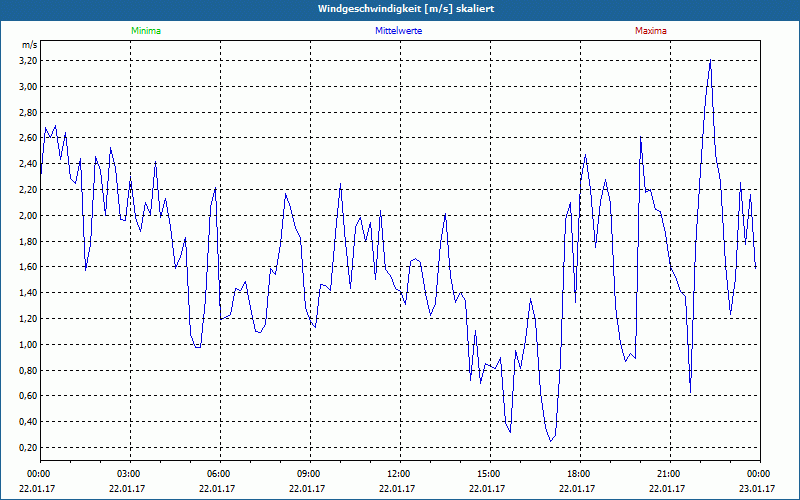Click the 2,80 y-axis value

29,112
